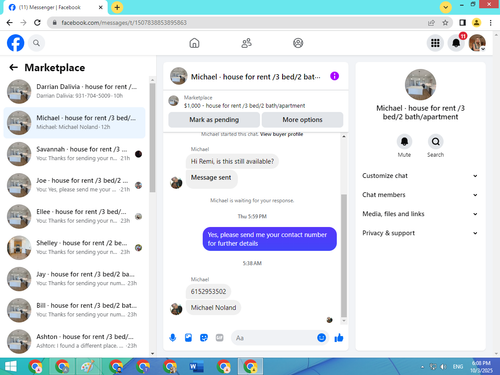Open the account profile picture menu
The width and height of the screenshot is (500, 375).
click(477, 43)
